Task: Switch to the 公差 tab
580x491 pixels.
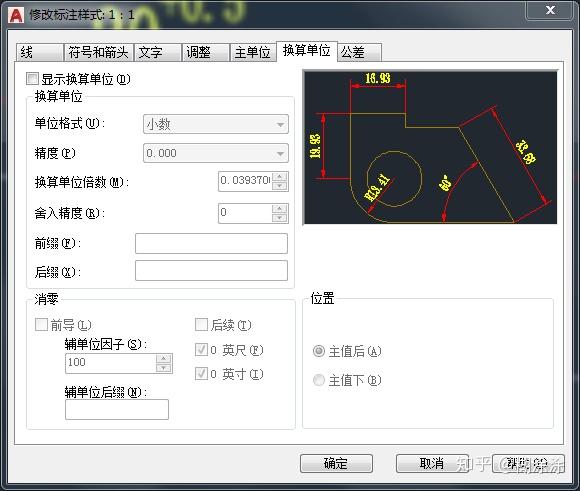Action: [359, 52]
